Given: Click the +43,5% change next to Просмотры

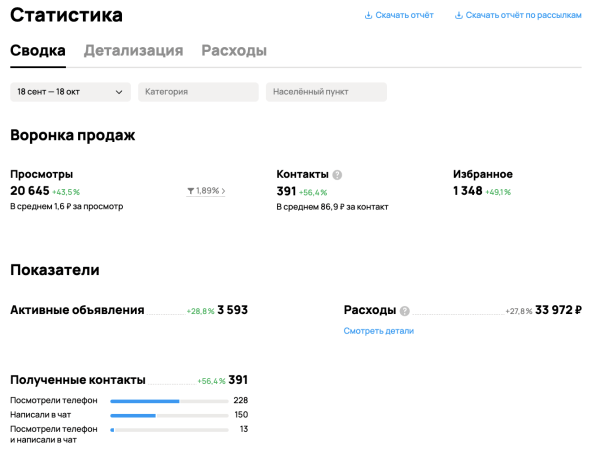Looking at the screenshot, I should (x=66, y=192).
